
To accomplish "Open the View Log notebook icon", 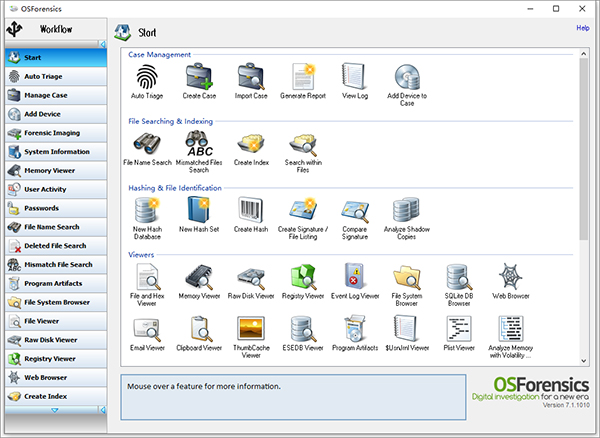I will point(355,77).
